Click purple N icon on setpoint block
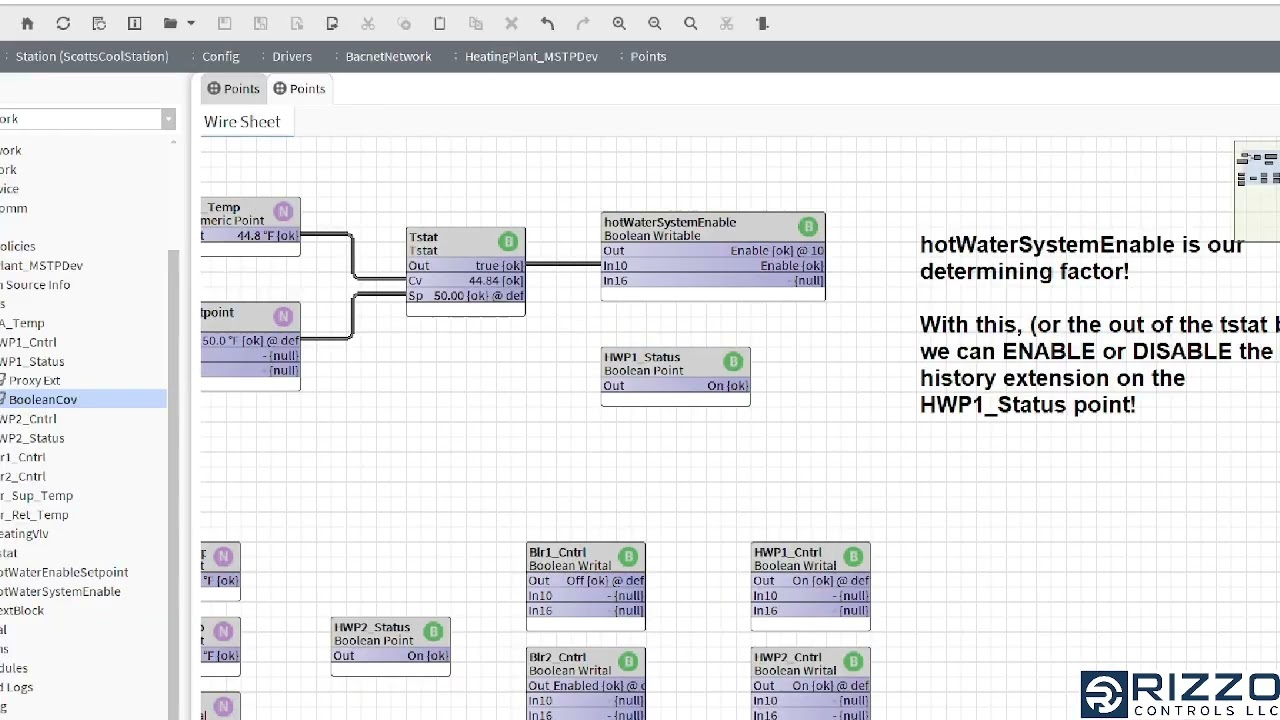This screenshot has height=720, width=1280. pos(283,317)
